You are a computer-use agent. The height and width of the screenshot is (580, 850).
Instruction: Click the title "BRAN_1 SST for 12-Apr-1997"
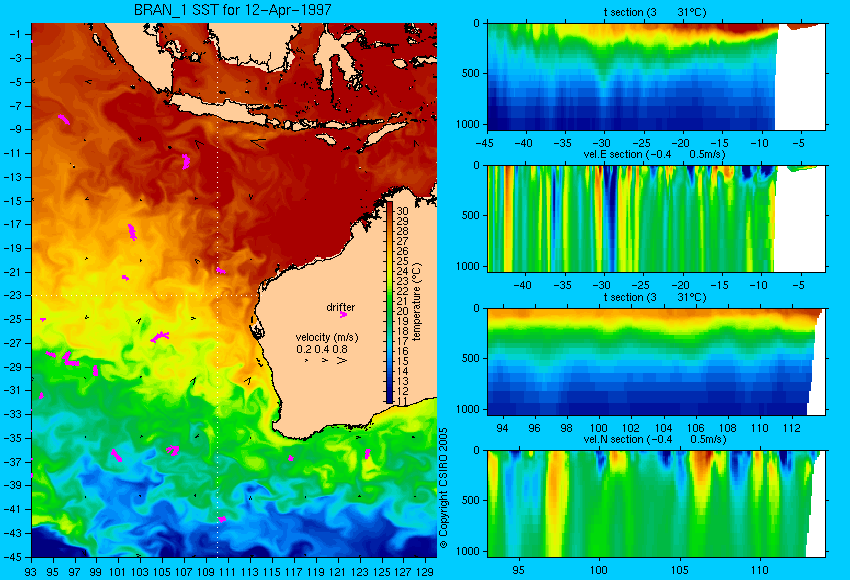[233, 10]
